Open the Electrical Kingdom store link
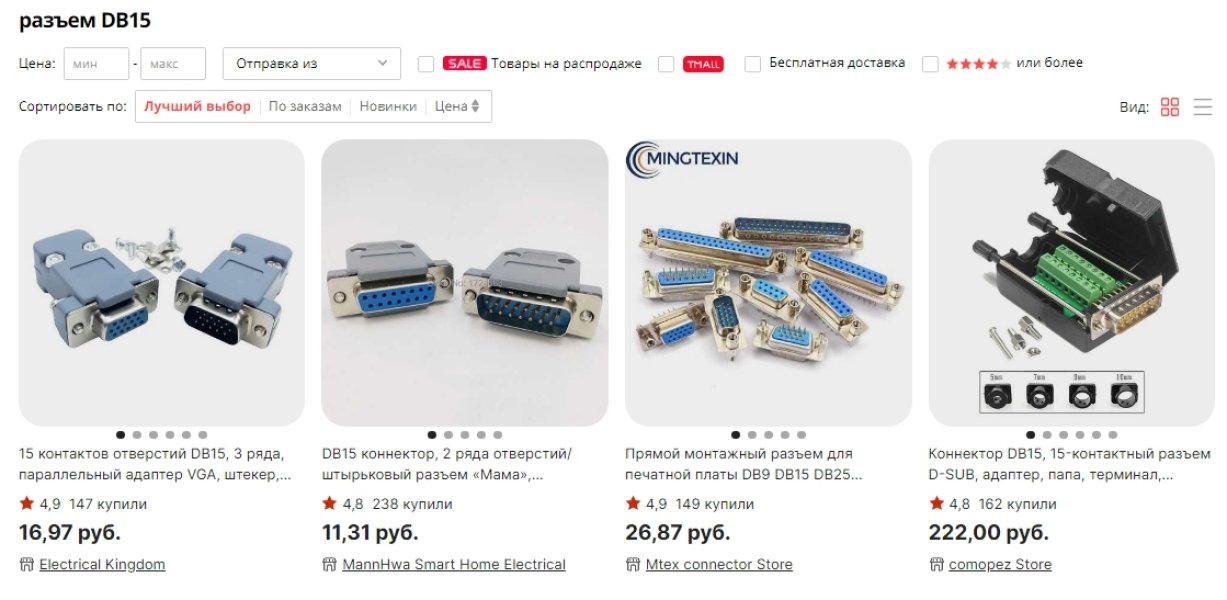The width and height of the screenshot is (1227, 600). (102, 565)
